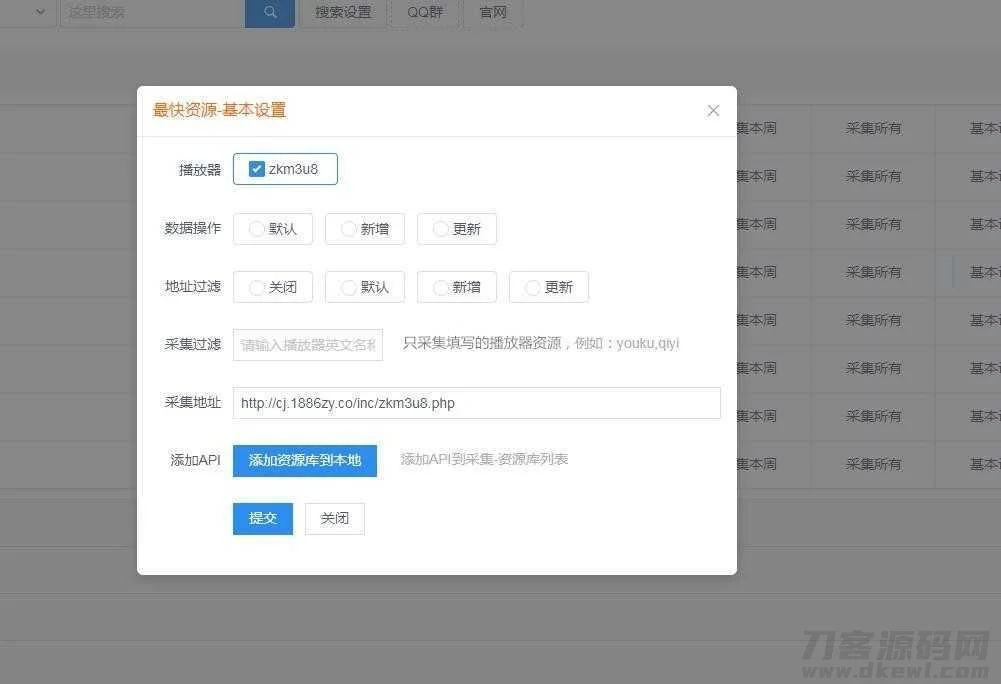Choose 默认 for 地址过滤
Screen dimensions: 1001x684
tap(364, 287)
